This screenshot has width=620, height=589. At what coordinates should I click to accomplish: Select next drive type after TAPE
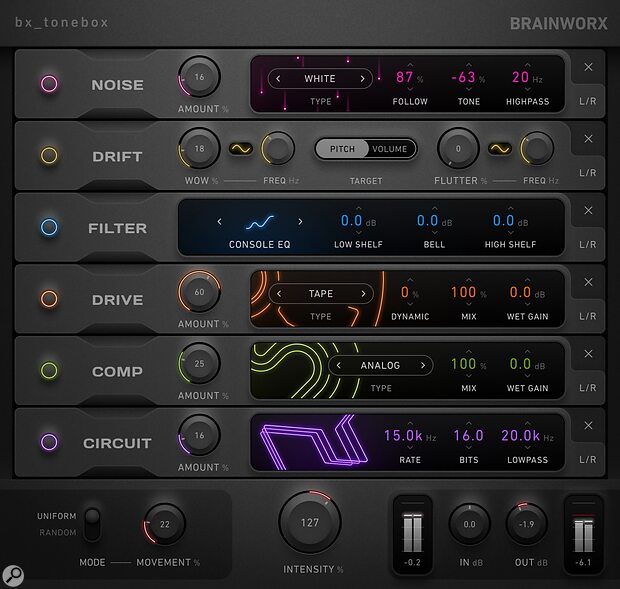click(363, 294)
